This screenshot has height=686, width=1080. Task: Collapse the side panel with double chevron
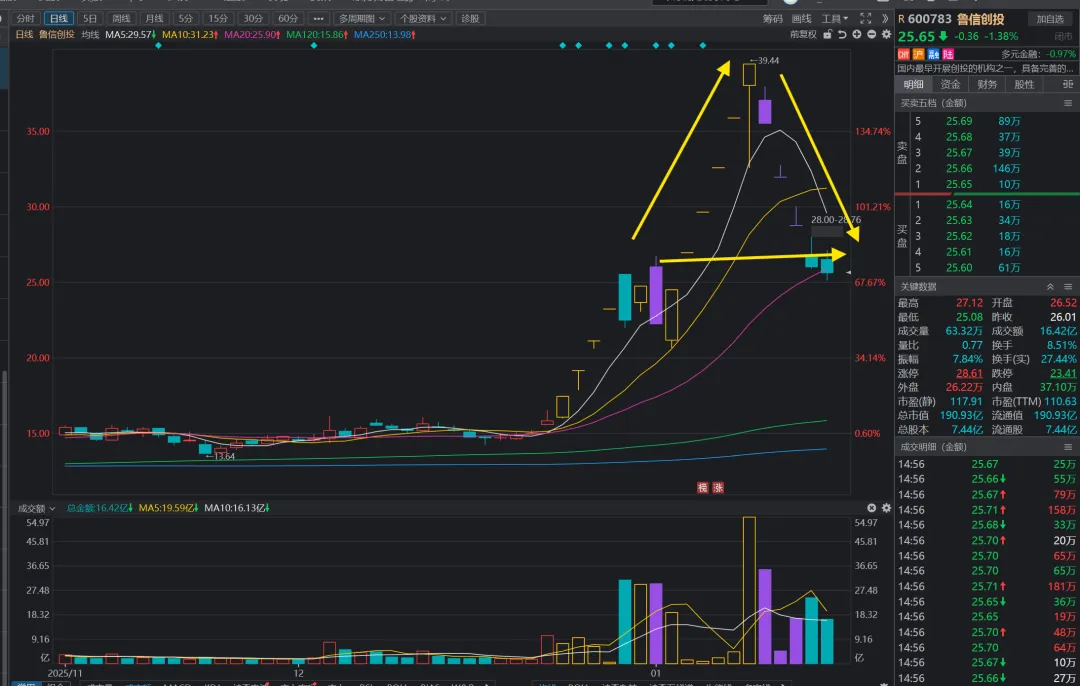click(885, 19)
